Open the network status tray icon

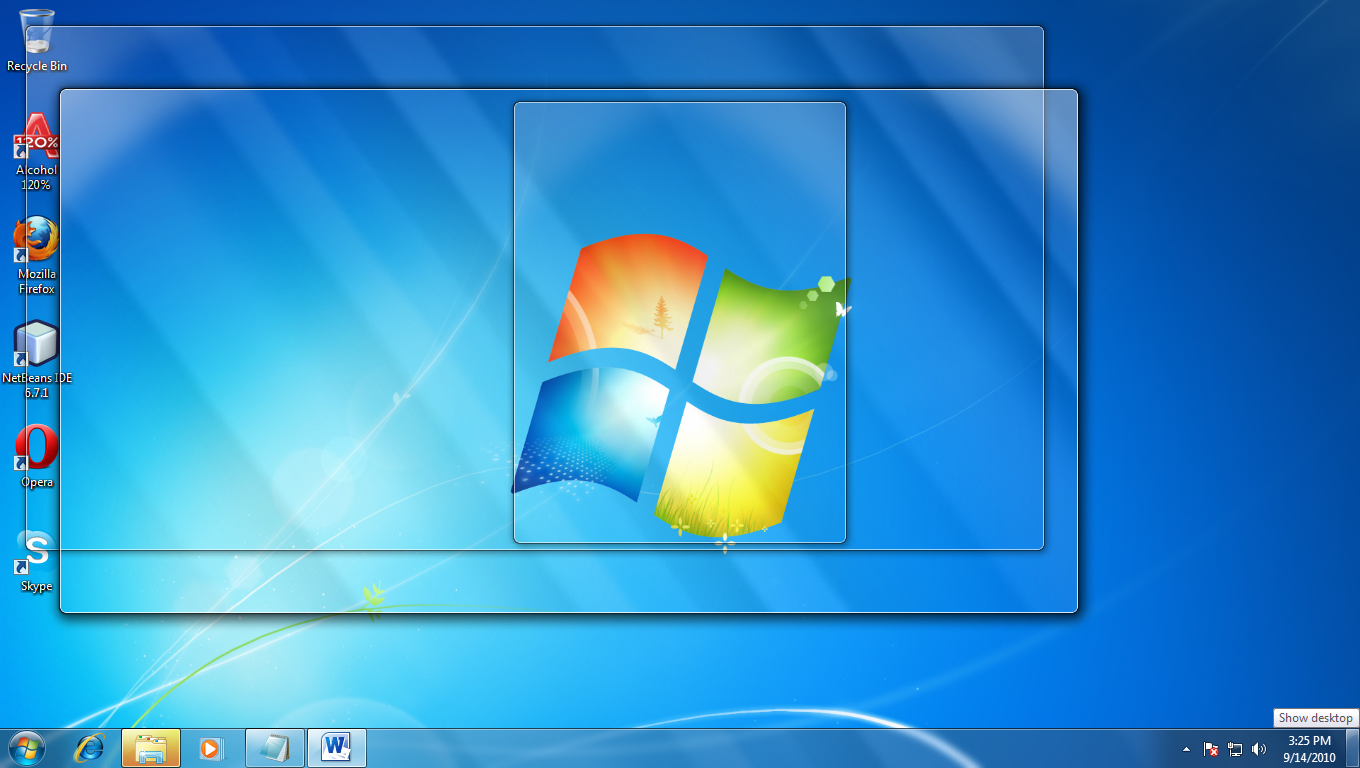1235,749
